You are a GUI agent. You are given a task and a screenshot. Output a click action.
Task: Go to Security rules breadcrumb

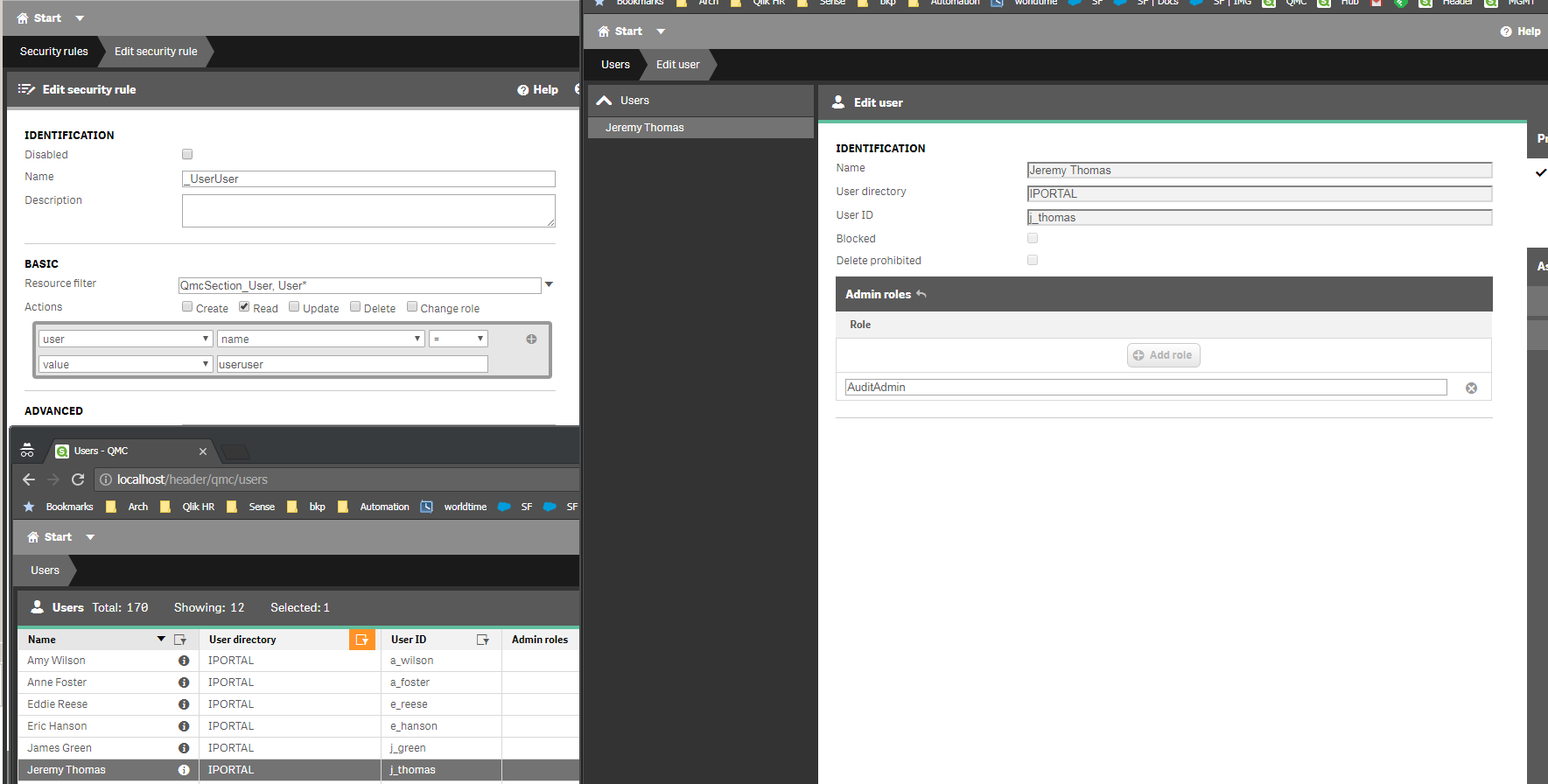point(54,52)
